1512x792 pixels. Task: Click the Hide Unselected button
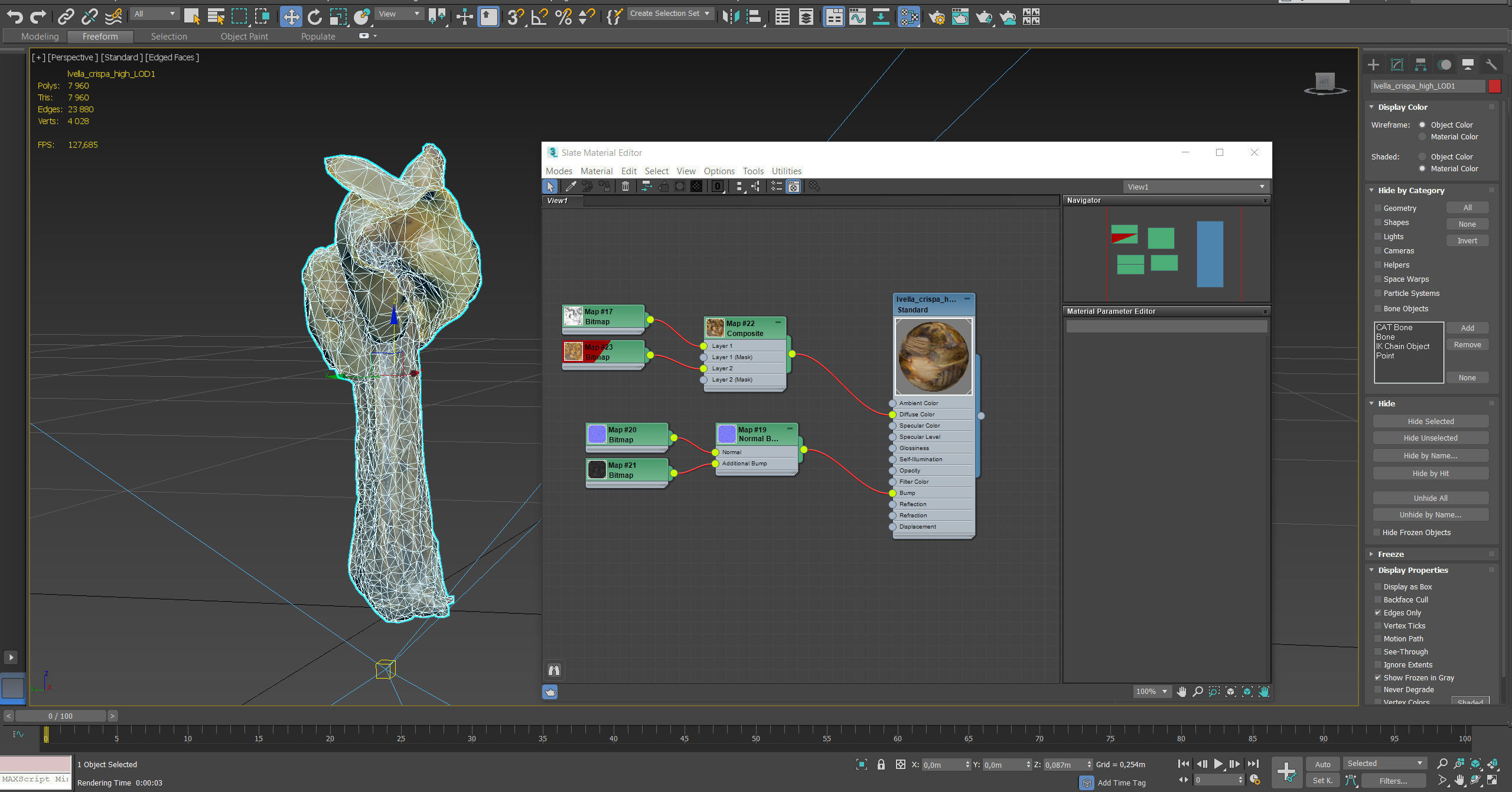(1430, 438)
